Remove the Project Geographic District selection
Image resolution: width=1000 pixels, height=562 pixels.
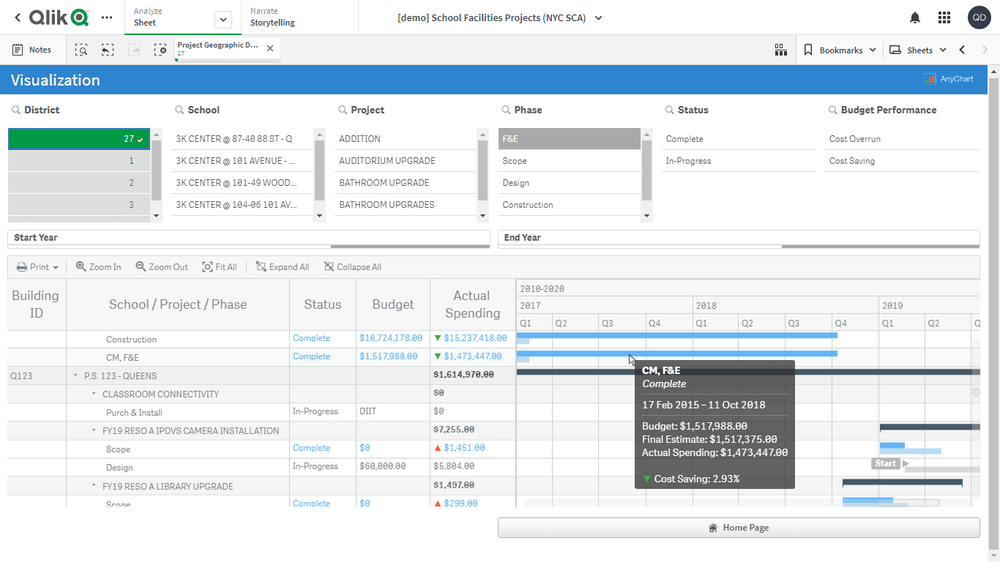click(x=270, y=48)
